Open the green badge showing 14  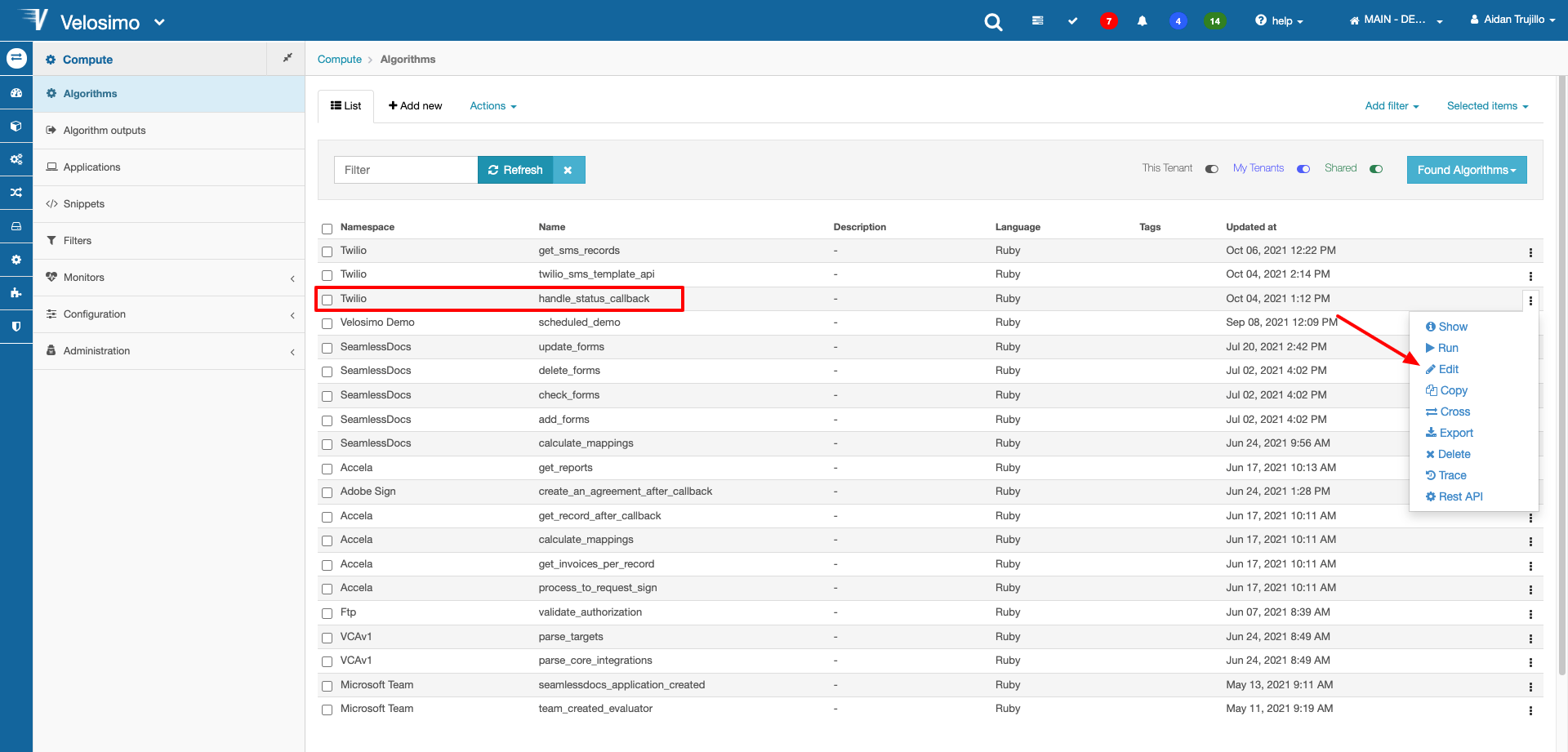[1214, 21]
